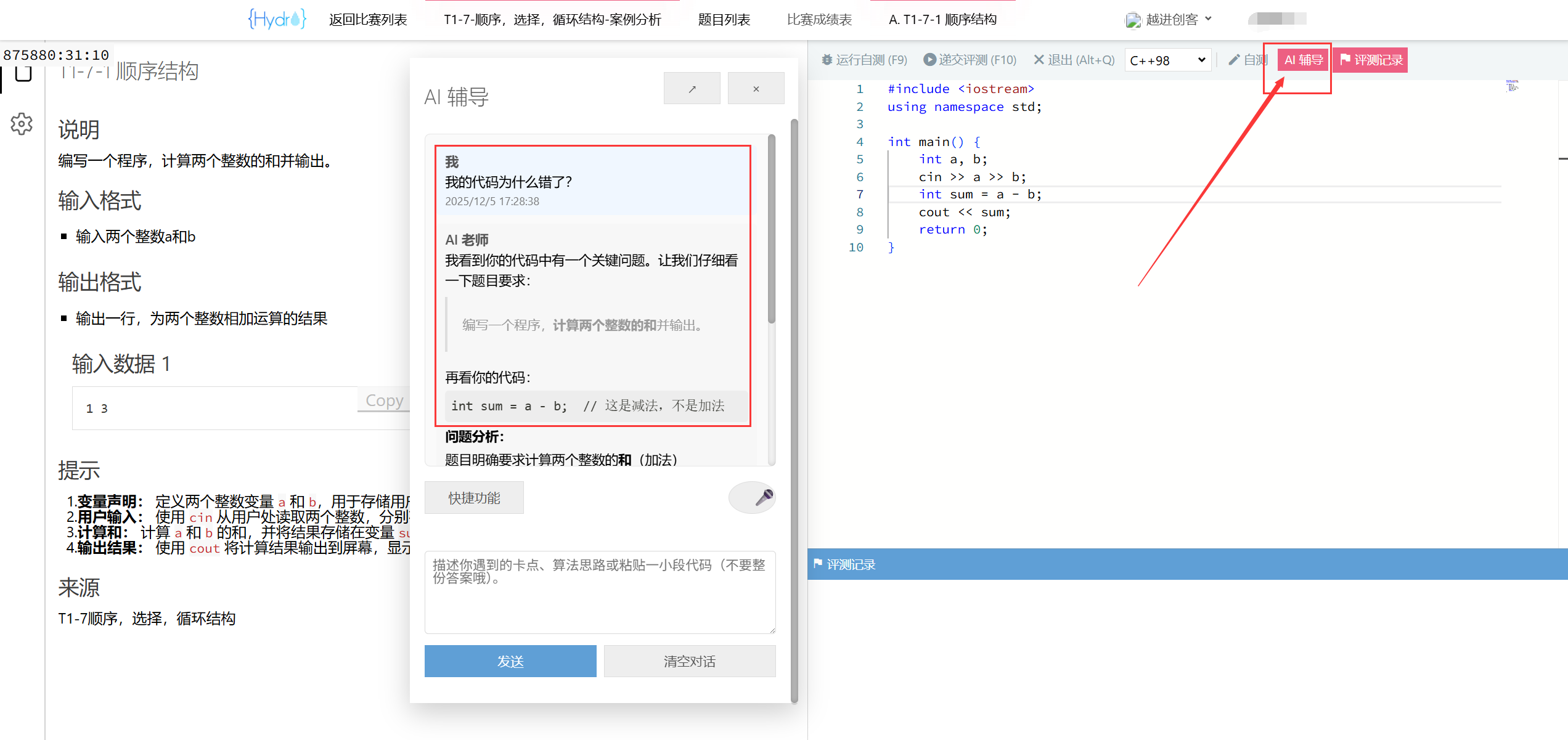Click the Hydro logo
This screenshot has height=740, width=1568.
[277, 20]
